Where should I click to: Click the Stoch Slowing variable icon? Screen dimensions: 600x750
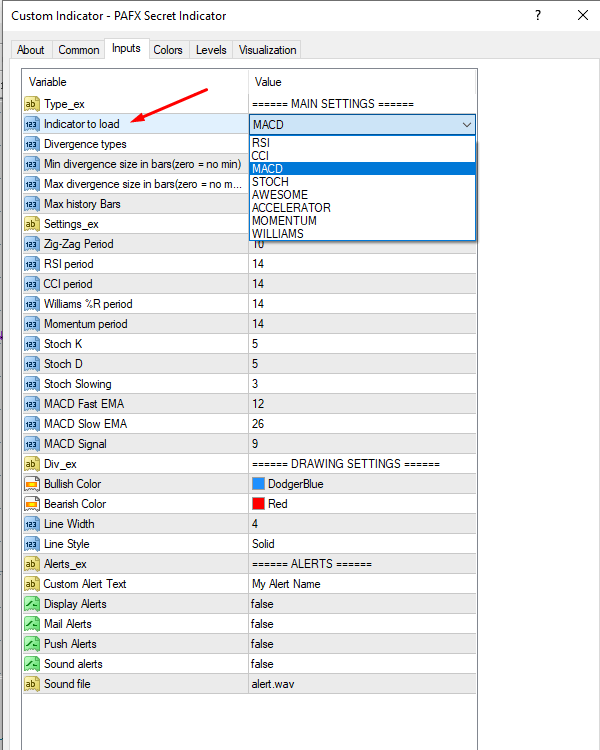coord(32,384)
